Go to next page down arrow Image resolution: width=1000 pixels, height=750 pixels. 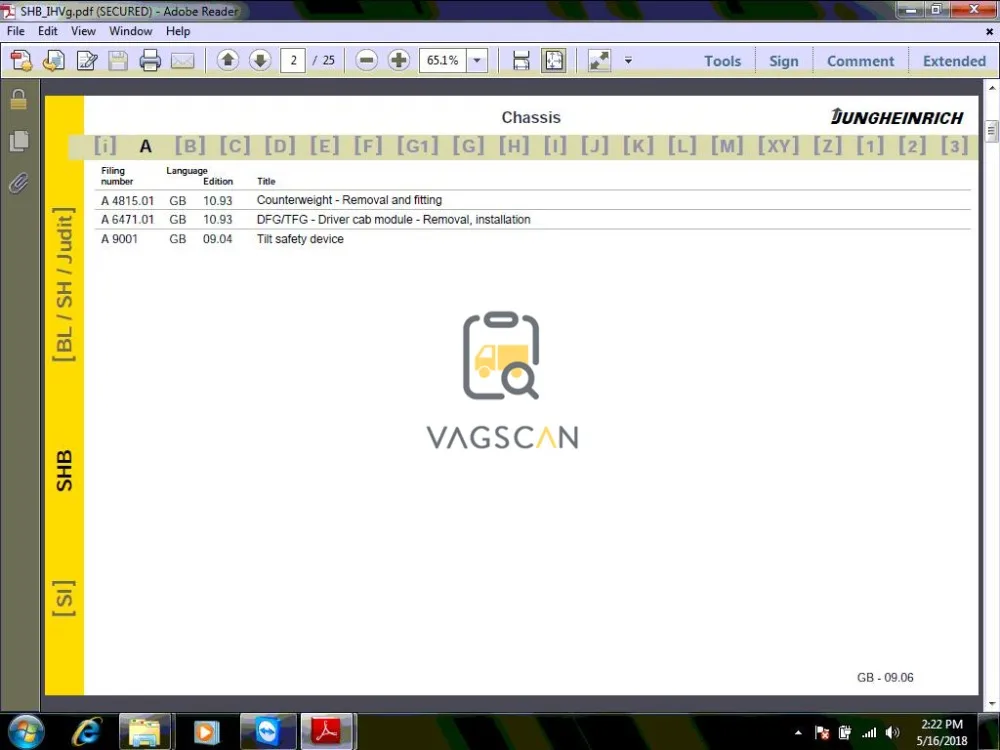coord(260,60)
